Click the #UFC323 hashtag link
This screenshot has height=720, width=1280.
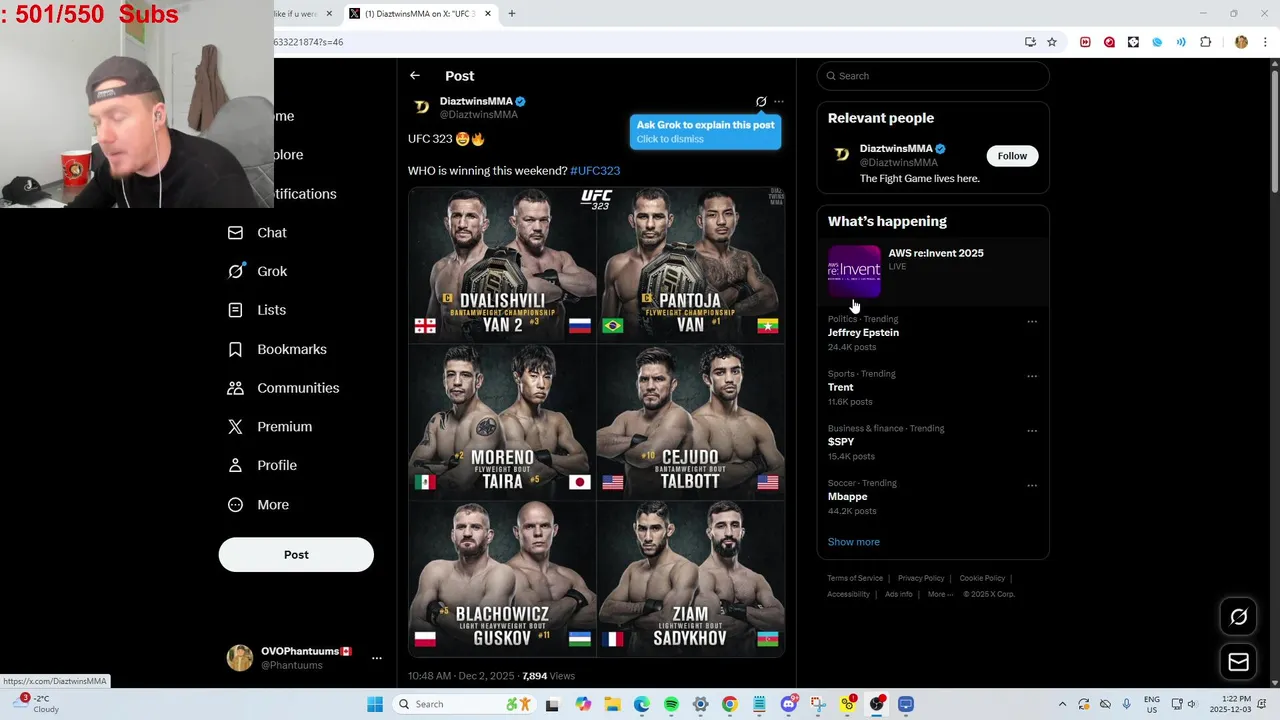point(595,171)
